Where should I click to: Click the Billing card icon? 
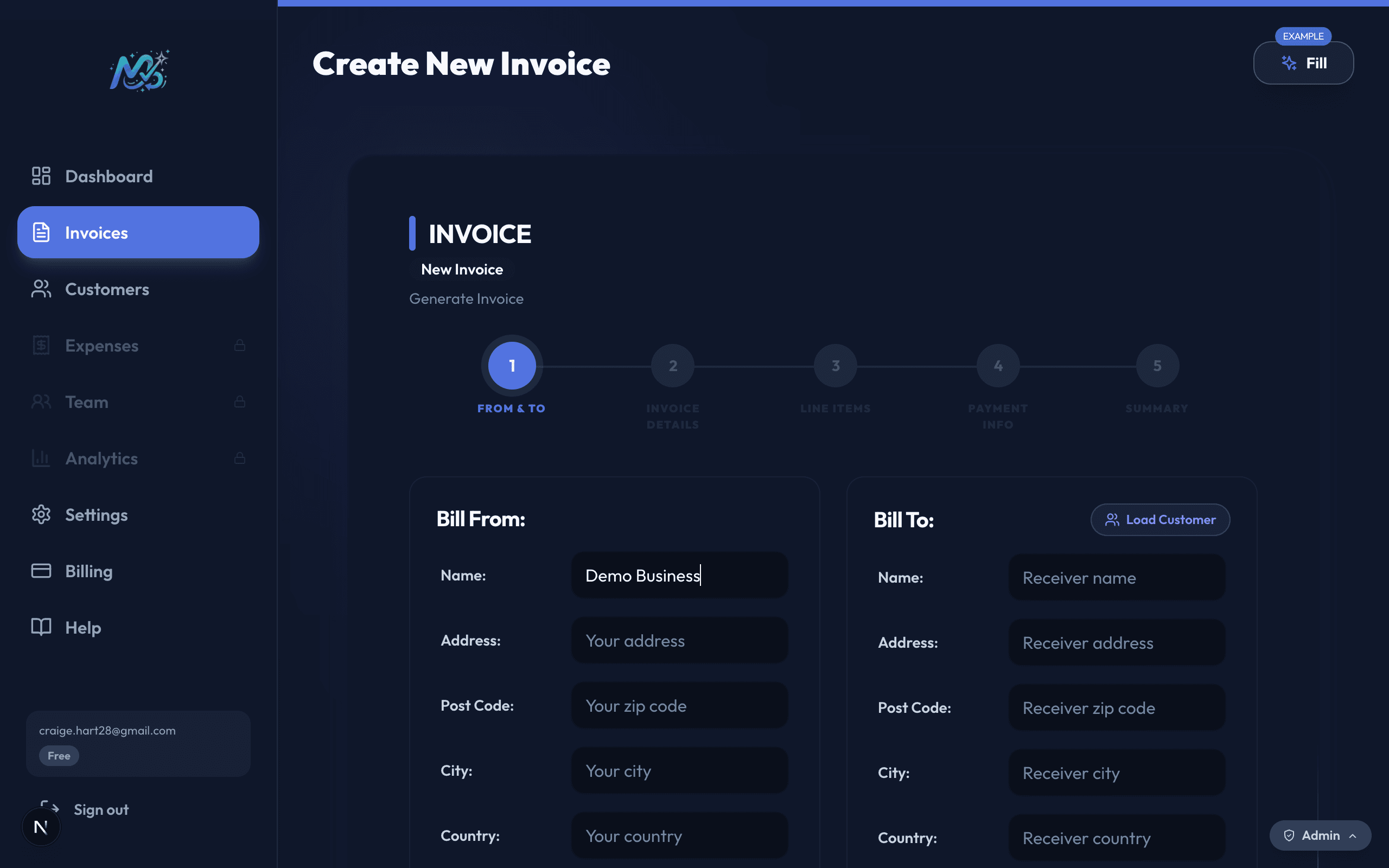41,571
